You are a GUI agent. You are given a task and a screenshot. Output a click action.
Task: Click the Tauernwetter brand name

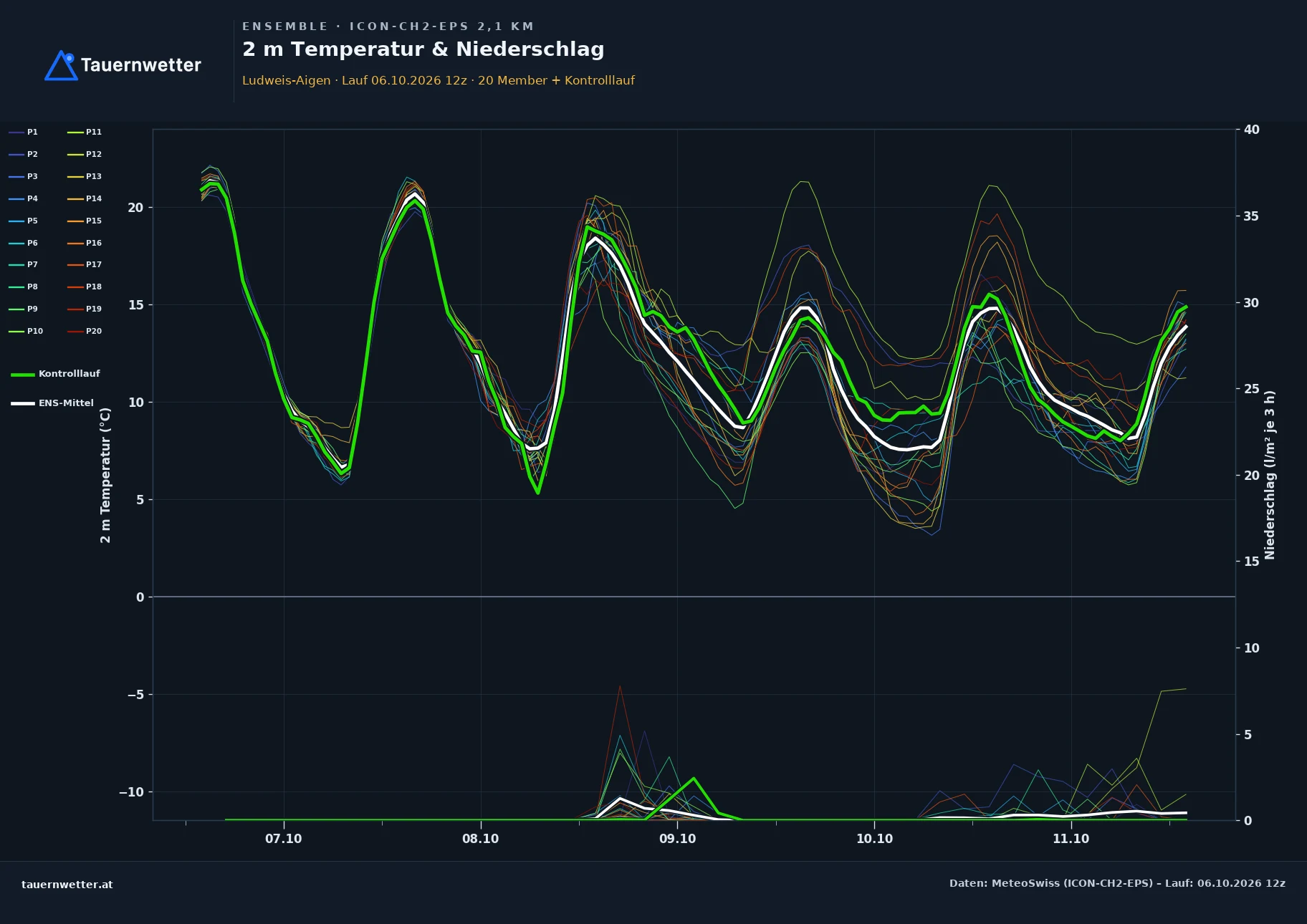141,65
